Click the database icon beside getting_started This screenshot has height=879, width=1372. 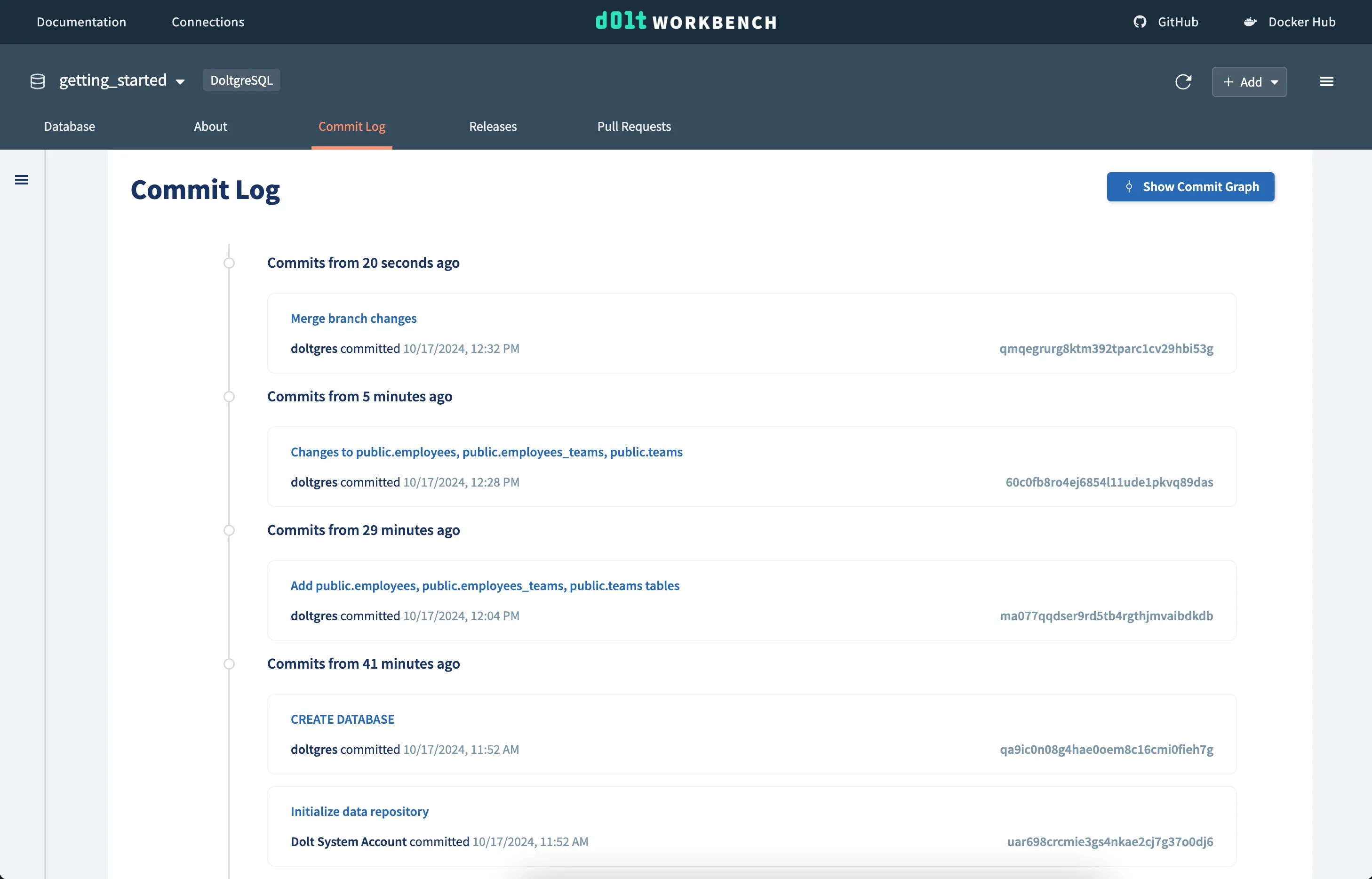37,80
